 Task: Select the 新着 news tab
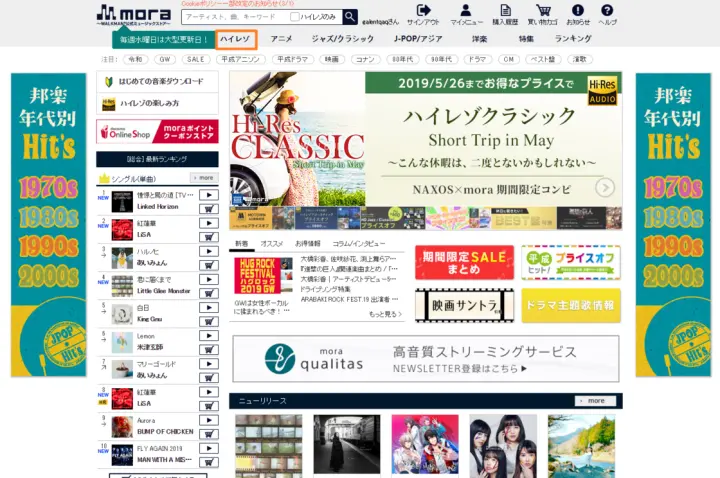pos(242,244)
